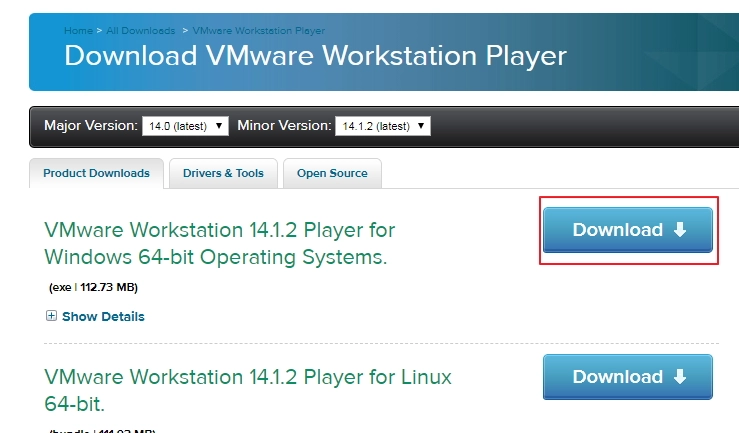
Task: Open the Minor Version dropdown
Action: pos(383,126)
